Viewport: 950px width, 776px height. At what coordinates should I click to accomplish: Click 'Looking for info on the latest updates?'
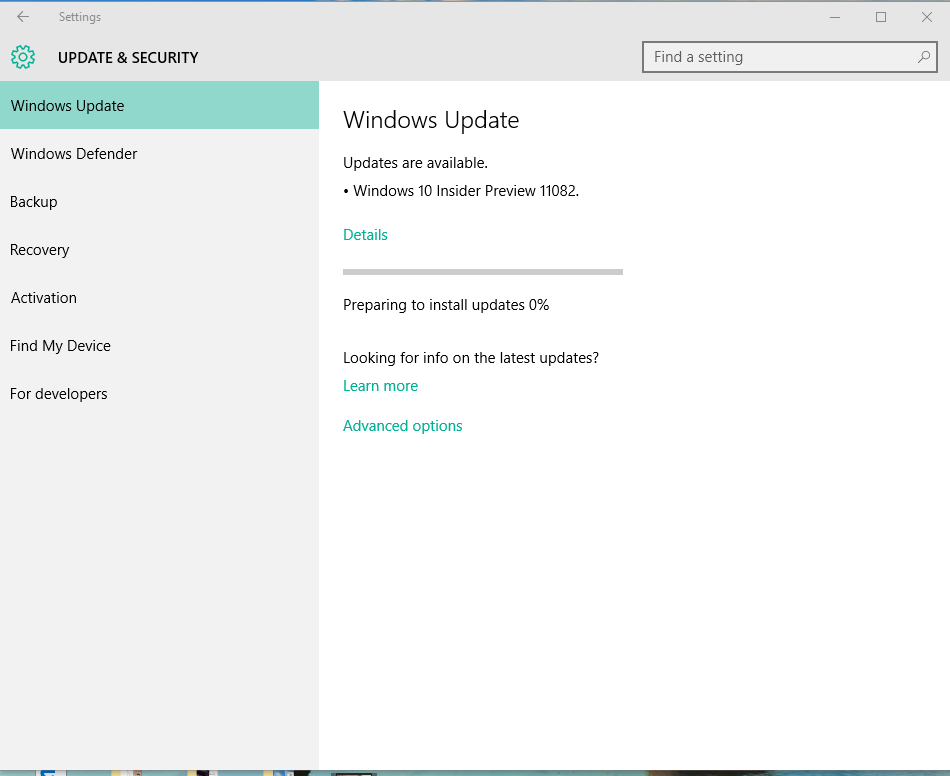click(x=471, y=358)
